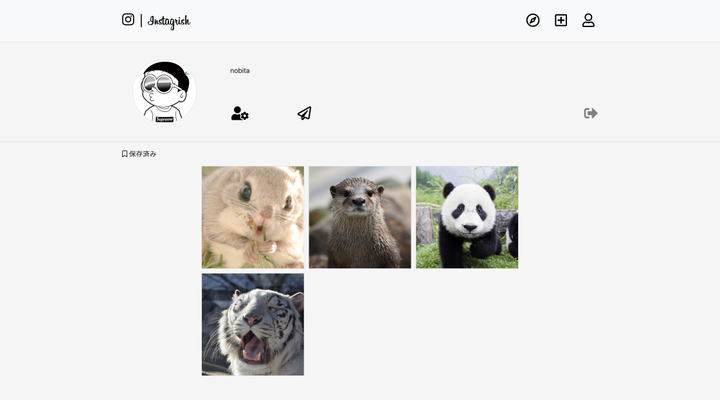
Task: Open direct messages paper plane icon
Action: [x=304, y=113]
